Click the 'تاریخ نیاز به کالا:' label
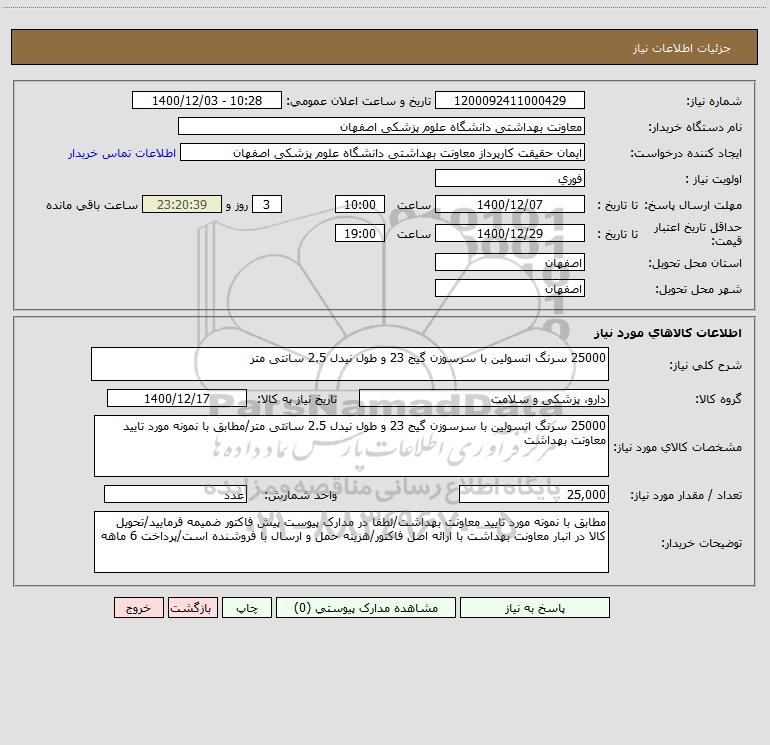The image size is (770, 745). point(297,399)
